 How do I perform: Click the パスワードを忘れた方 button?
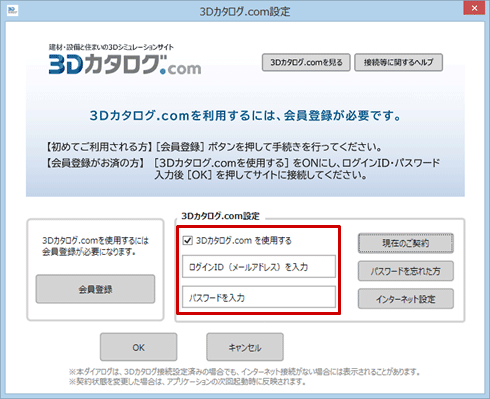(x=406, y=271)
